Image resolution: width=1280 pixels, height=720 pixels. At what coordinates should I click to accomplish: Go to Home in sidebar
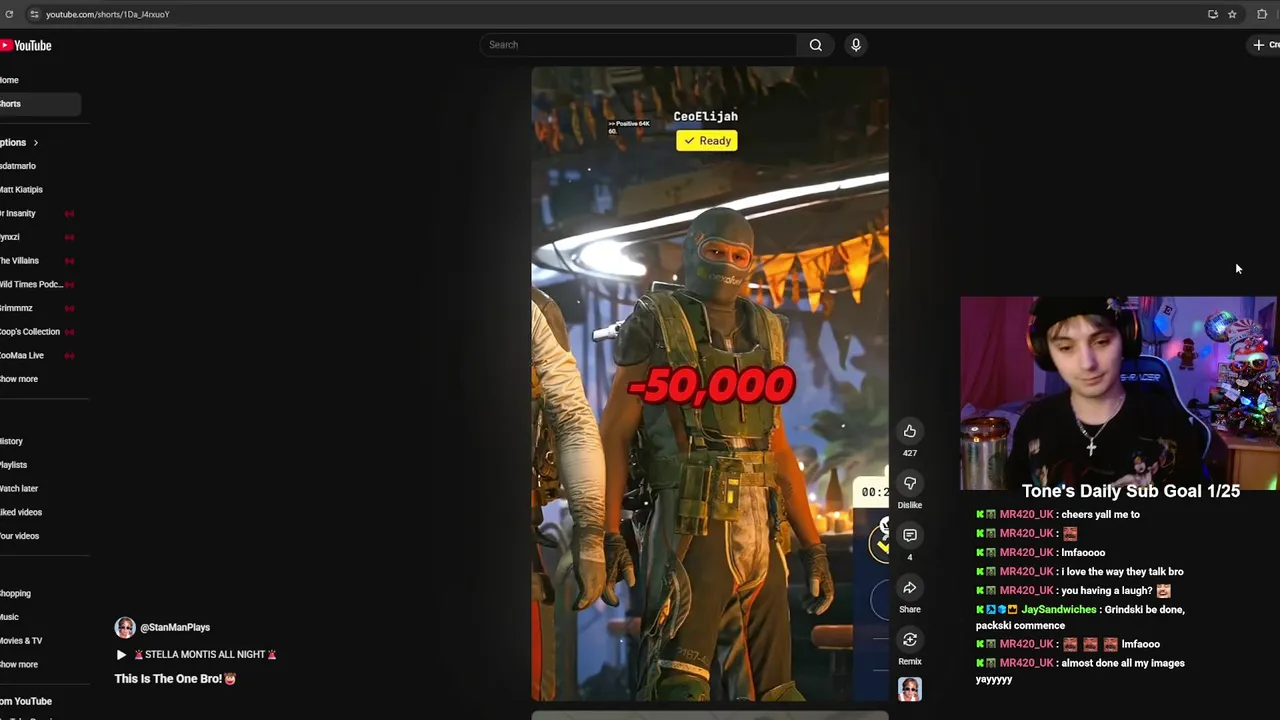(10, 80)
